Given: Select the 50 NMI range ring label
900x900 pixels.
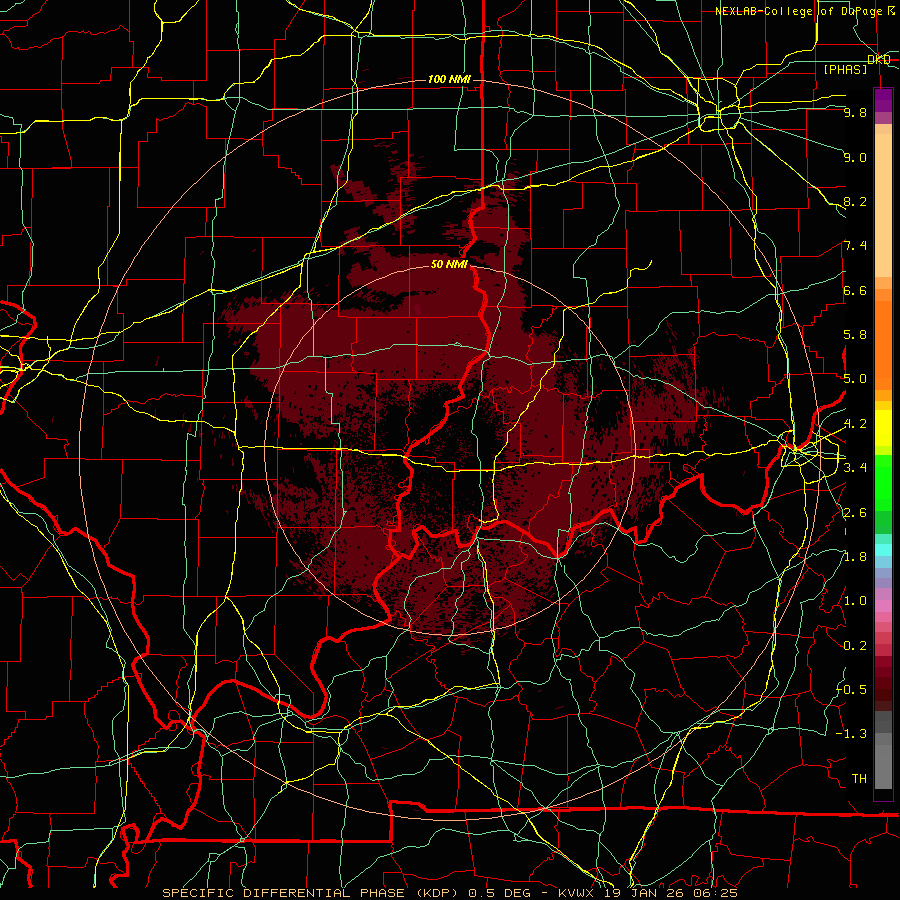Looking at the screenshot, I should click(449, 264).
